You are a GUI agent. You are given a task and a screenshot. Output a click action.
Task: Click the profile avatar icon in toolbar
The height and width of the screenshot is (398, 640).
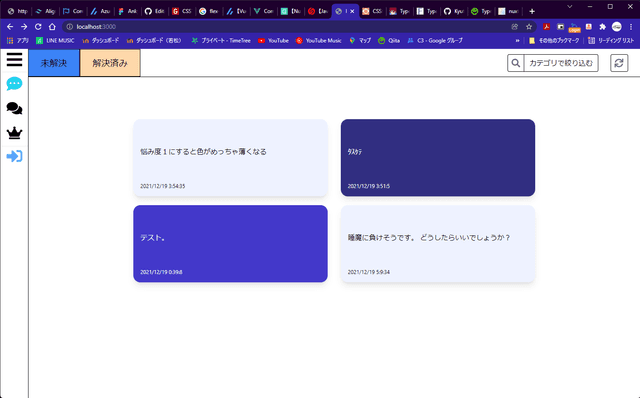click(x=617, y=27)
